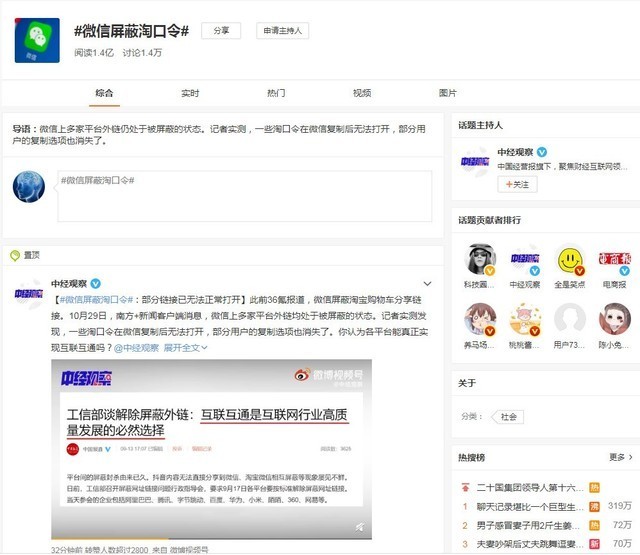This screenshot has width=640, height=555.
Task: Click 中经观察 author name on post
Action: pos(69,284)
